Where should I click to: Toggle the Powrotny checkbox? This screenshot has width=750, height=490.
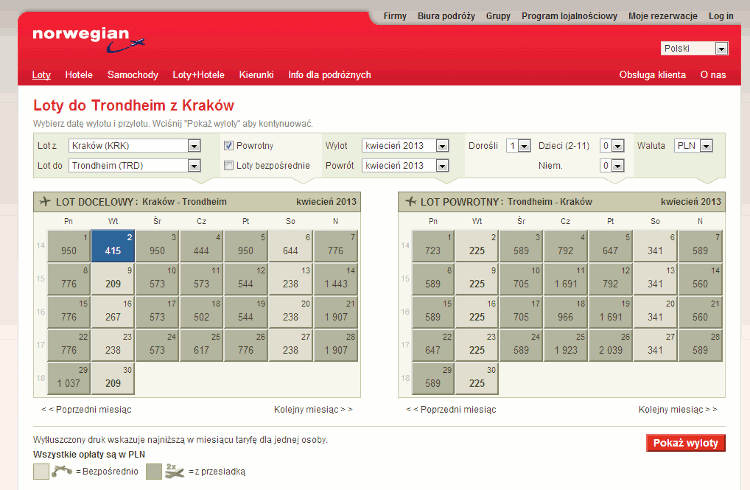pyautogui.click(x=229, y=145)
